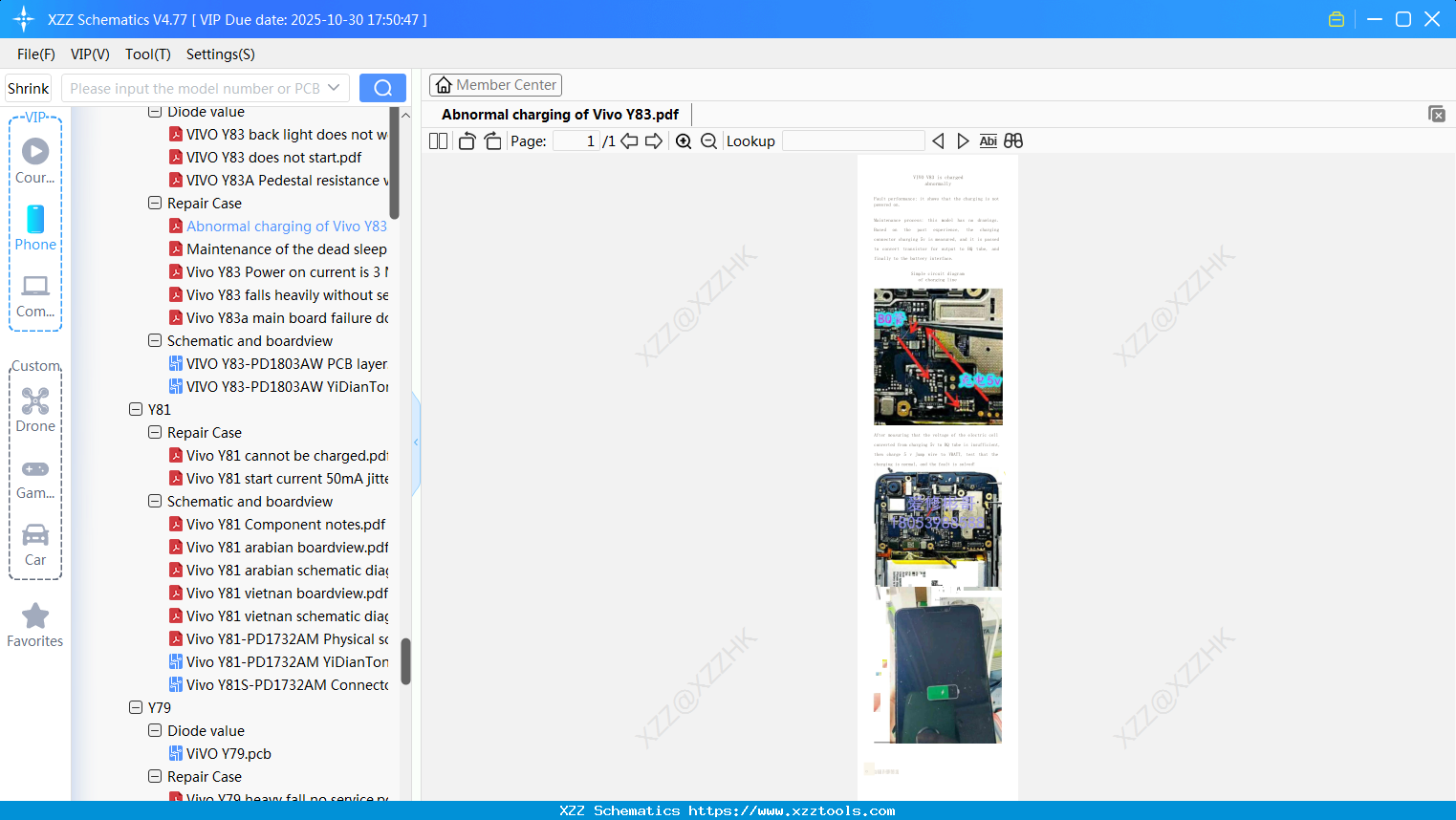Click the XZZ Schematics app logo

(24, 19)
